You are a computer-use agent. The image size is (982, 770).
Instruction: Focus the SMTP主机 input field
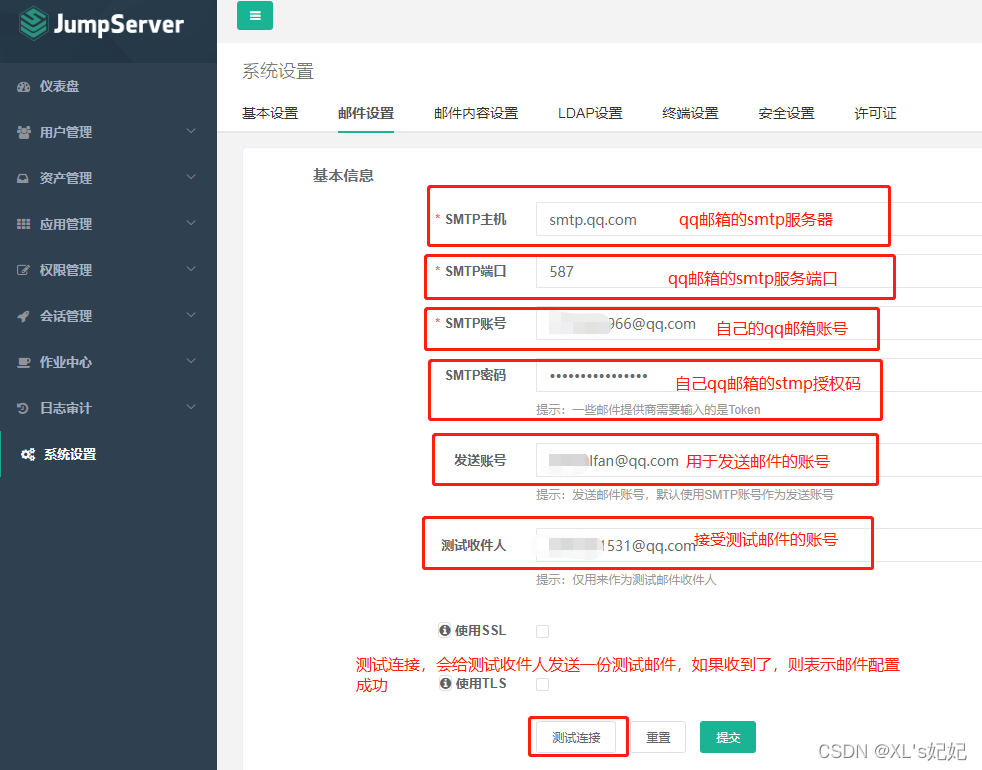[759, 219]
